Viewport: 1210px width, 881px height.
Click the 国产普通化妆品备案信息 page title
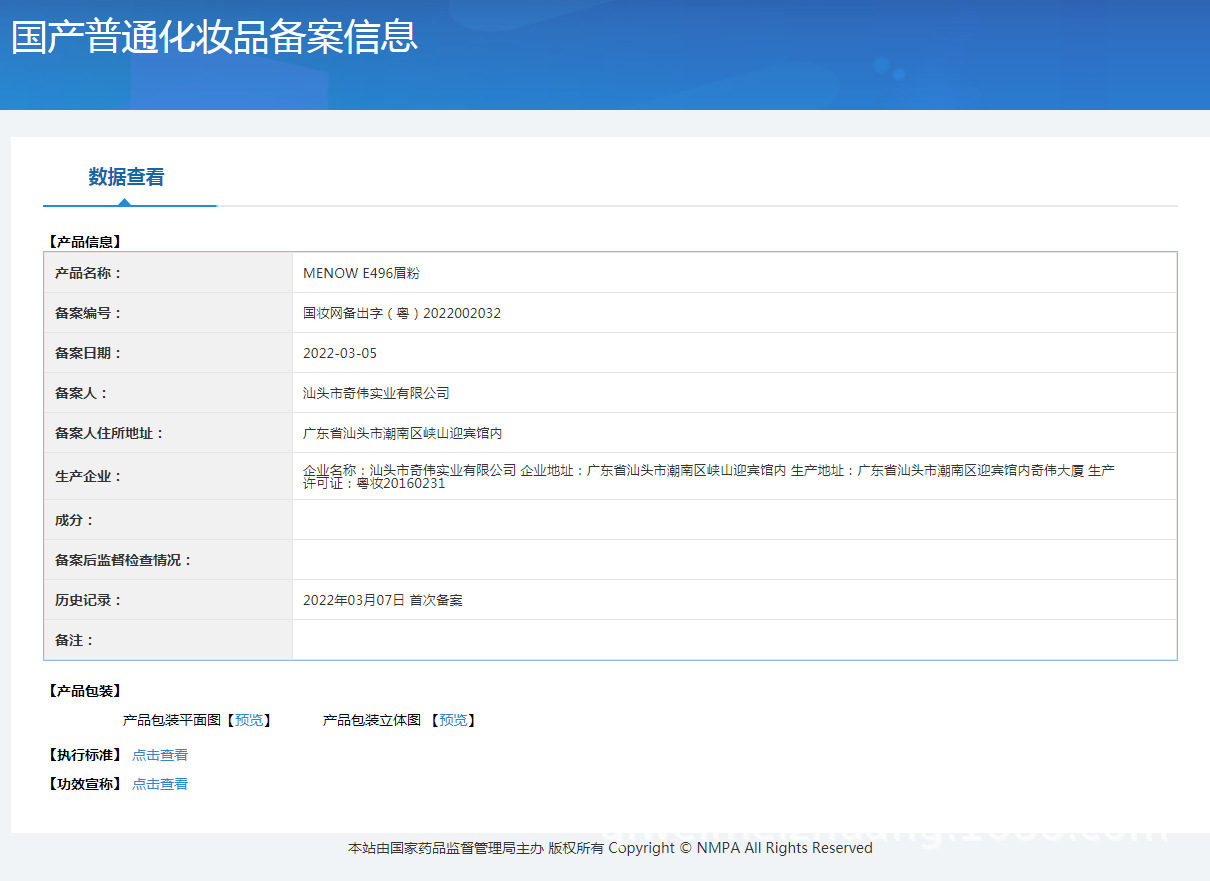(x=214, y=37)
